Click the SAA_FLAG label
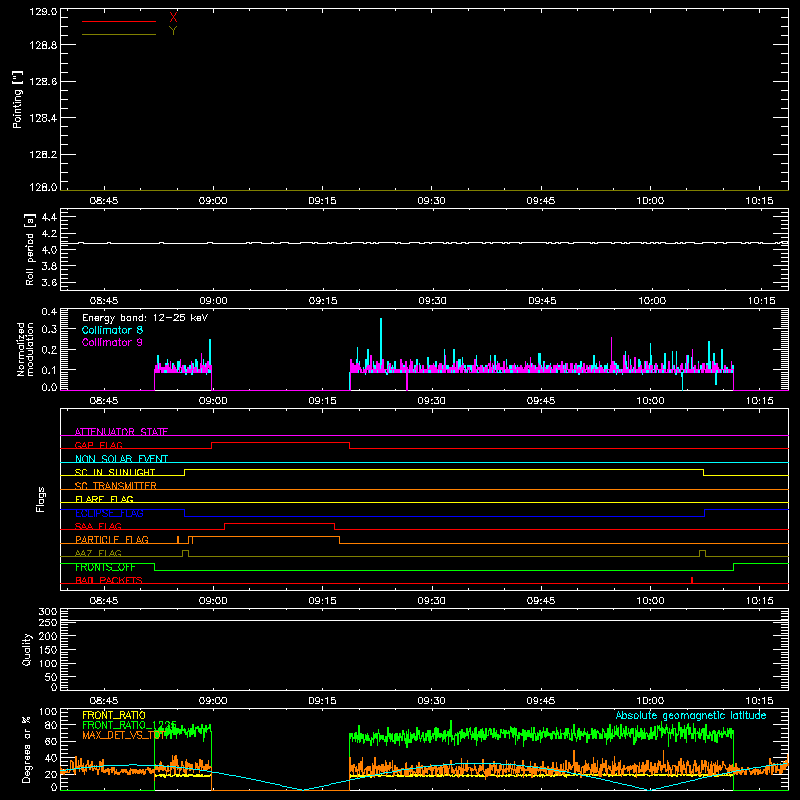The height and width of the screenshot is (800, 800). tap(98, 526)
